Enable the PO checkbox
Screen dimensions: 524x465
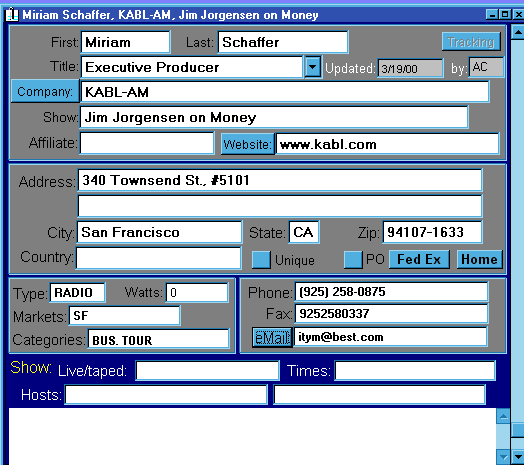click(x=353, y=260)
